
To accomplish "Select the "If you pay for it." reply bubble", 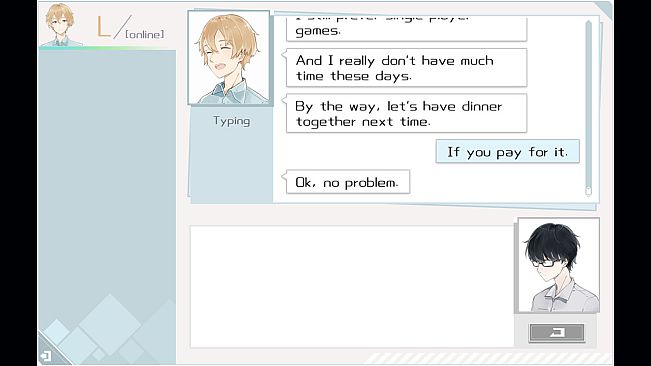I will (x=507, y=151).
